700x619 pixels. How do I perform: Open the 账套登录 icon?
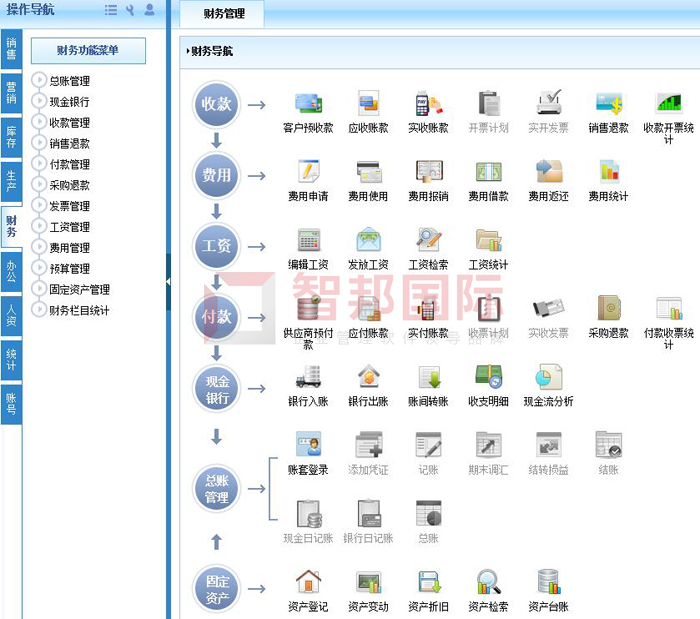[x=307, y=445]
